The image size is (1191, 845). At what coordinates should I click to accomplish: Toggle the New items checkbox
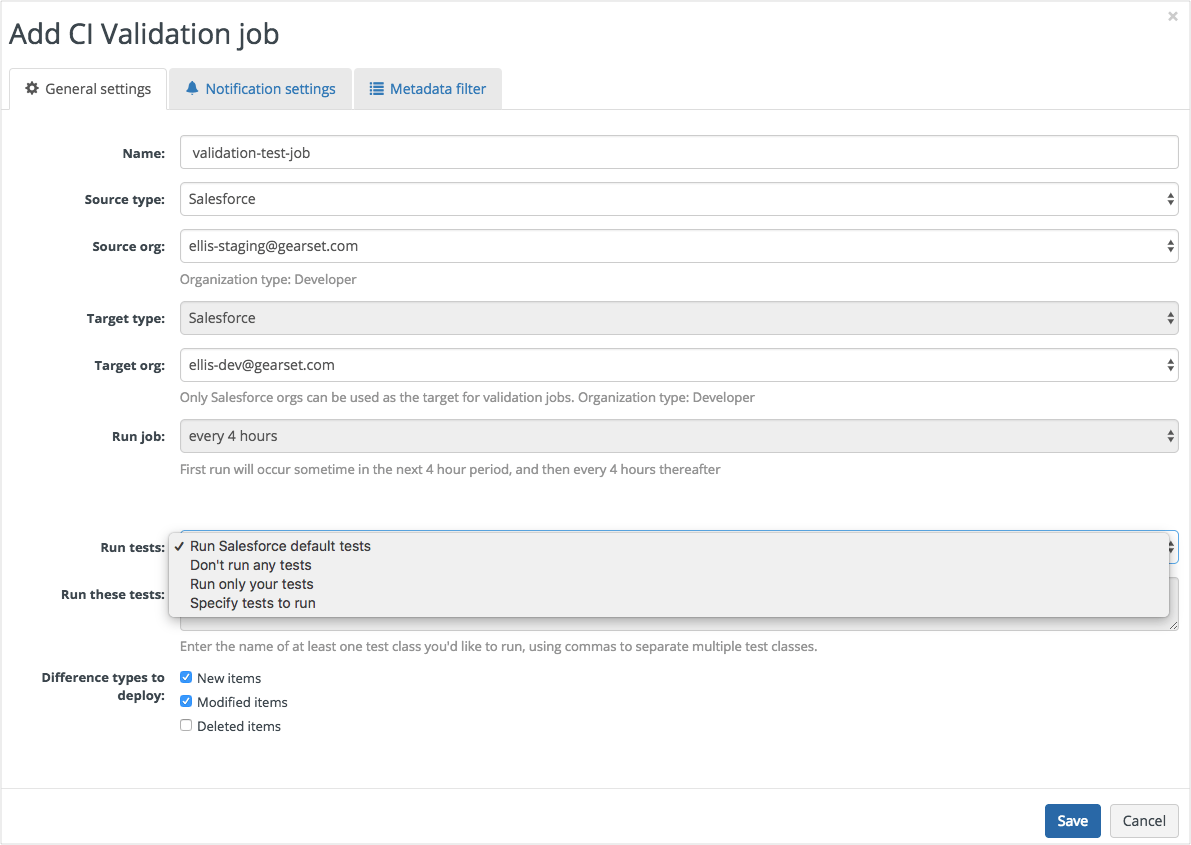[x=186, y=677]
